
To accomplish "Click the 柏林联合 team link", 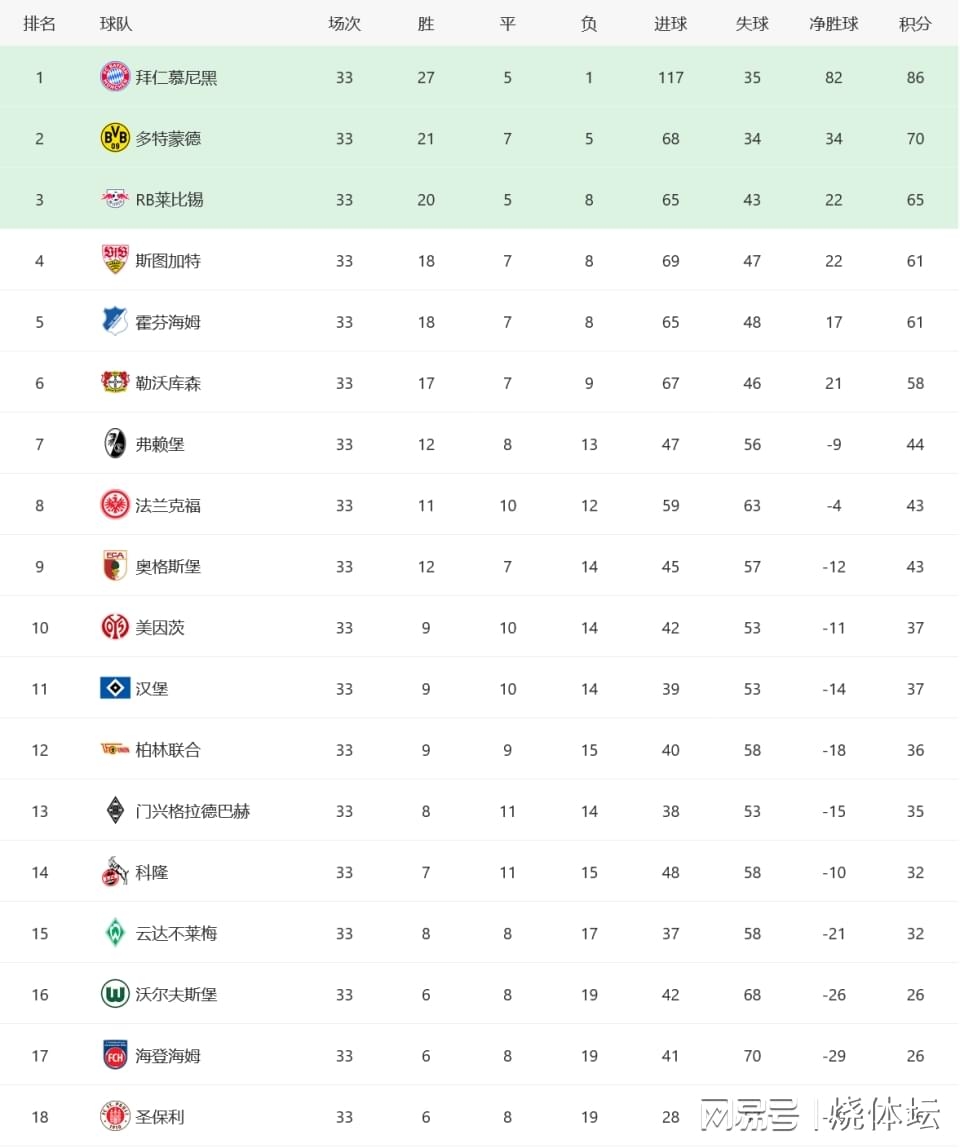I will 168,750.
